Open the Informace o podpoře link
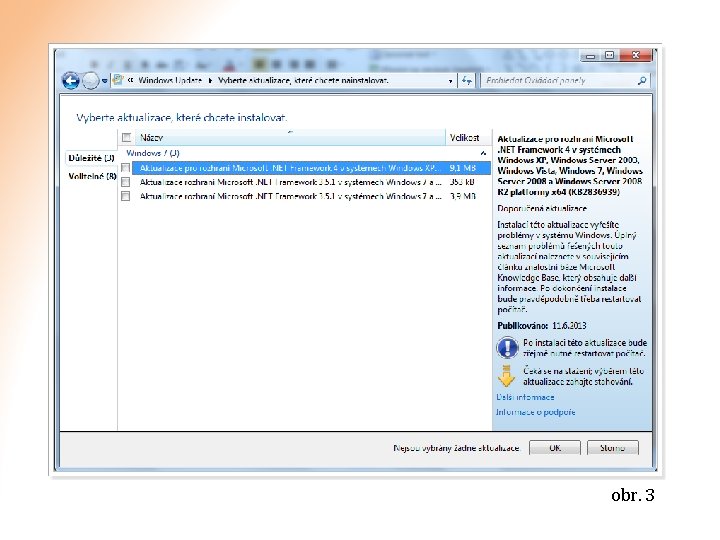The width and height of the screenshot is (720, 540). click(x=535, y=412)
